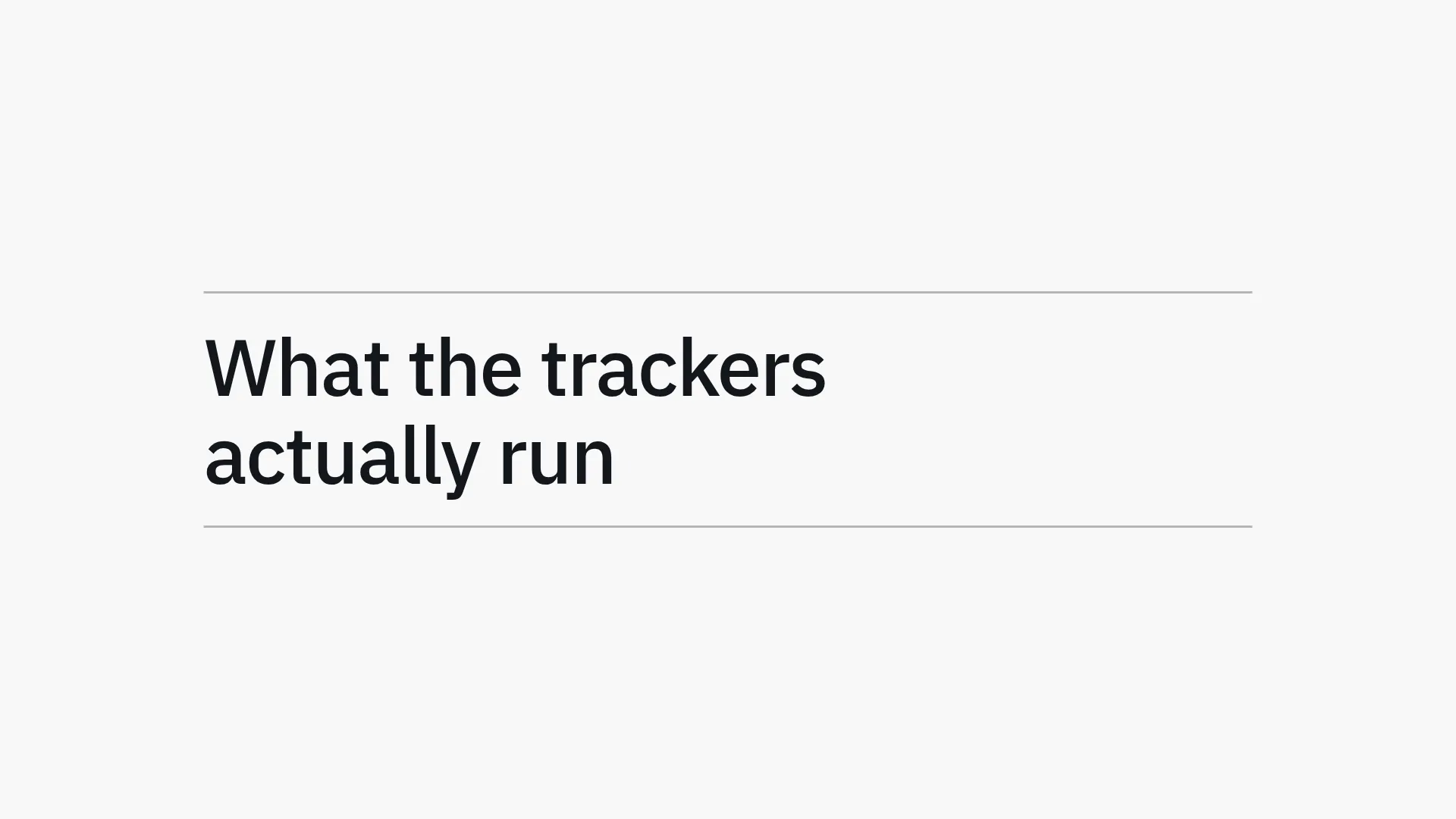Click the left end of the lower rule
The image size is (1456, 819).
(208, 526)
